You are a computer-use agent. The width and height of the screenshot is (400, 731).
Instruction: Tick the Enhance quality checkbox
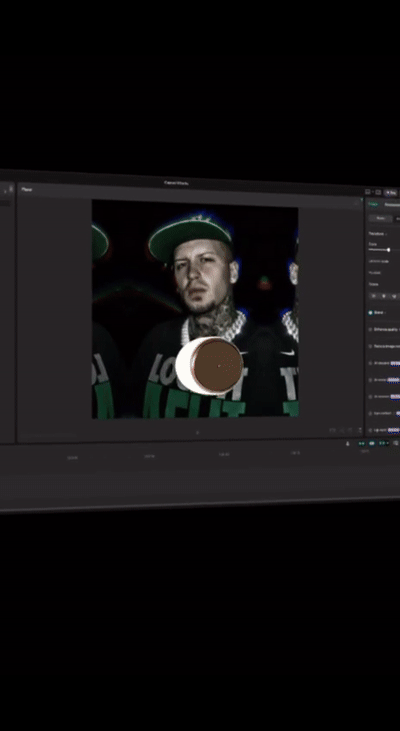370,330
